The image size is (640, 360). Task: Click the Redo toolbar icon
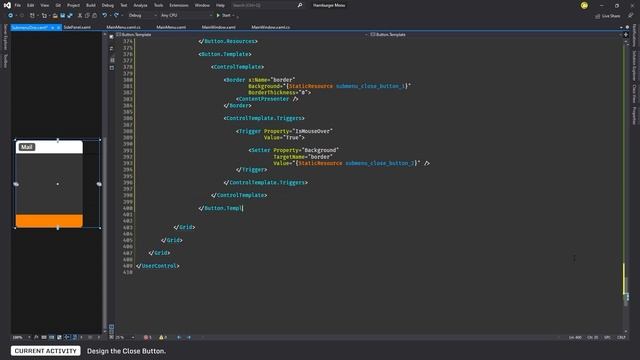(x=116, y=16)
